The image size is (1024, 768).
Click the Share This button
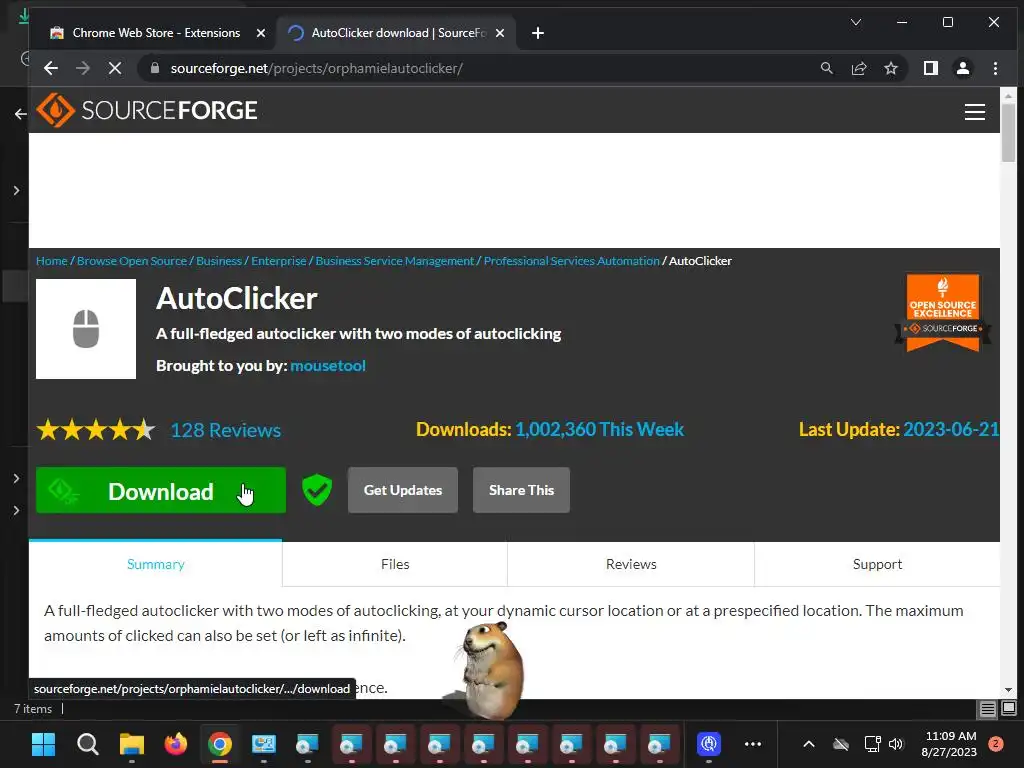(x=521, y=490)
